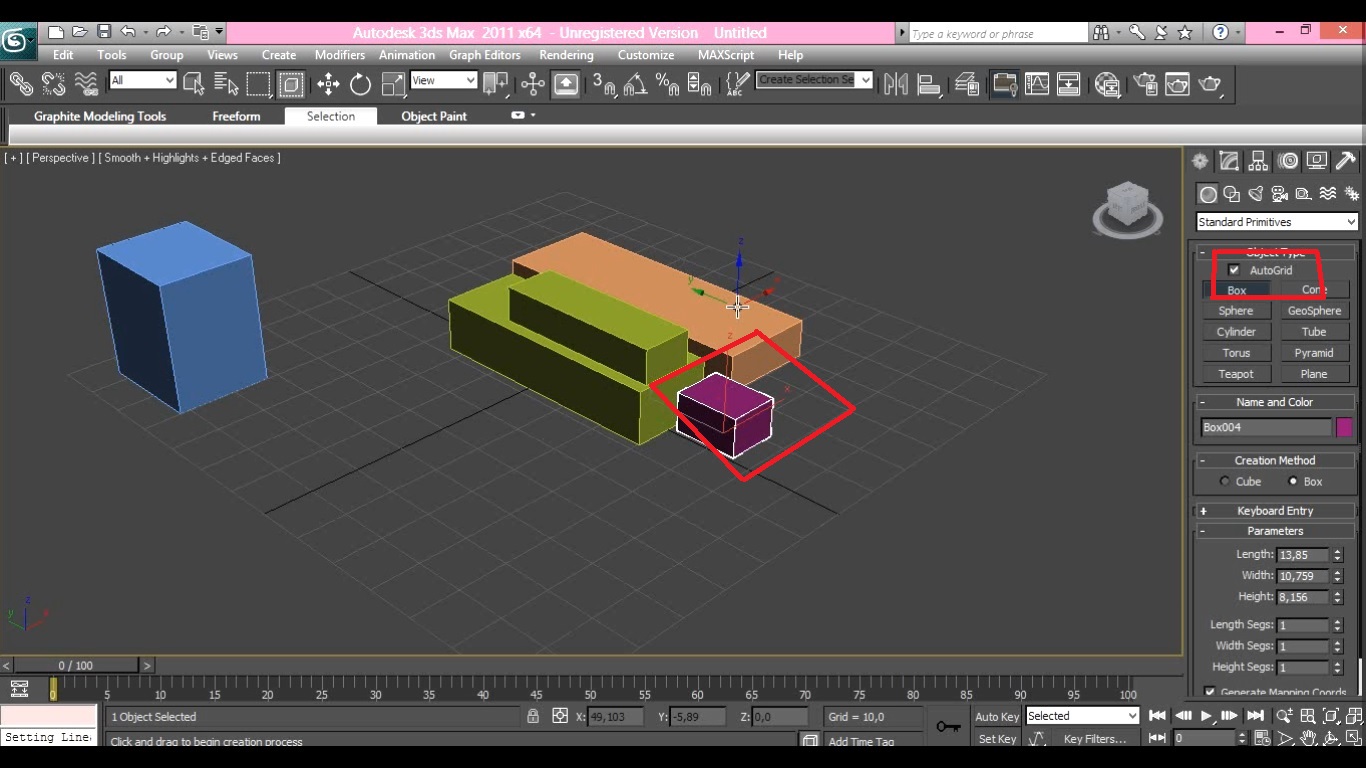Click the Sphere creation button
This screenshot has height=768, width=1366.
(1236, 310)
